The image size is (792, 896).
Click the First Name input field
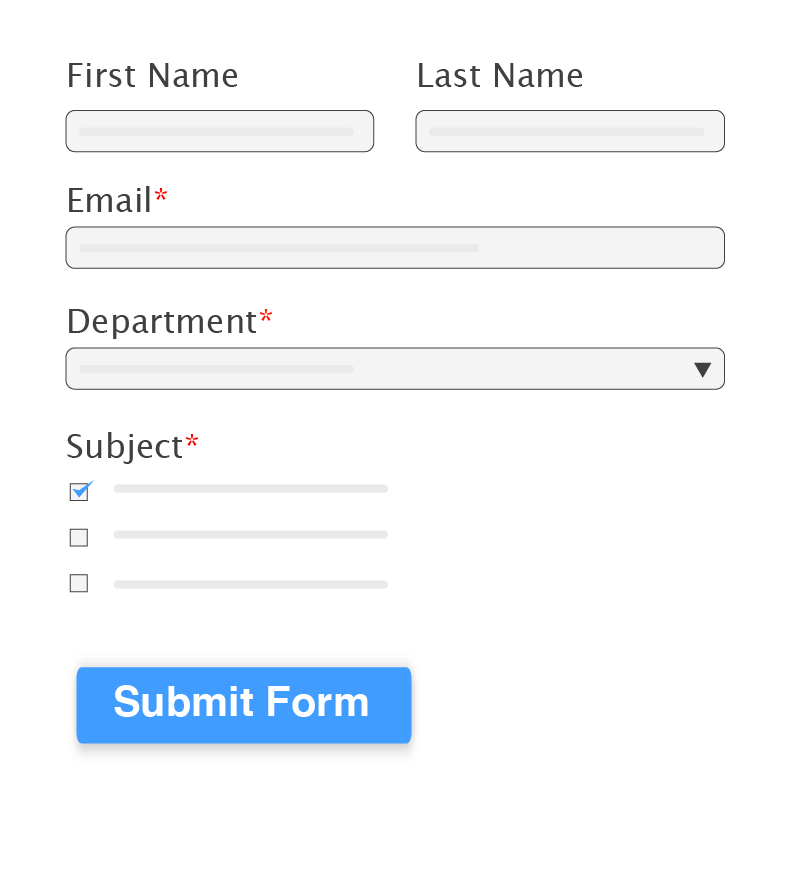pos(219,131)
